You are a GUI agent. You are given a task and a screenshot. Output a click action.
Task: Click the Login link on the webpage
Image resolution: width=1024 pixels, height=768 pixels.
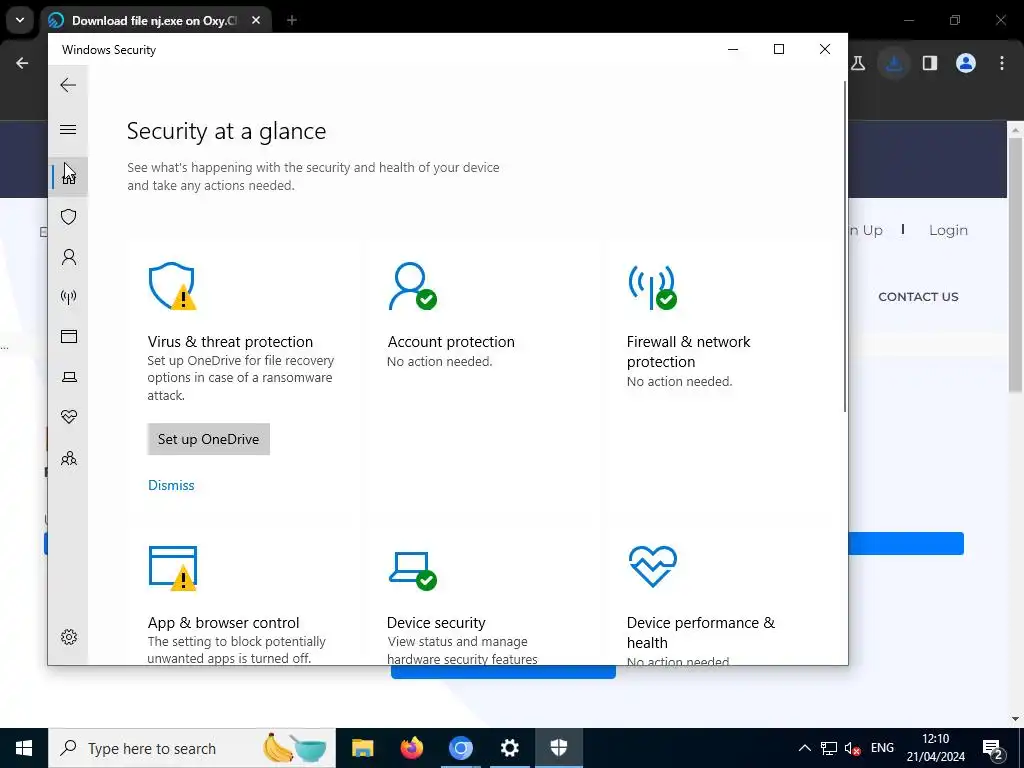(948, 231)
